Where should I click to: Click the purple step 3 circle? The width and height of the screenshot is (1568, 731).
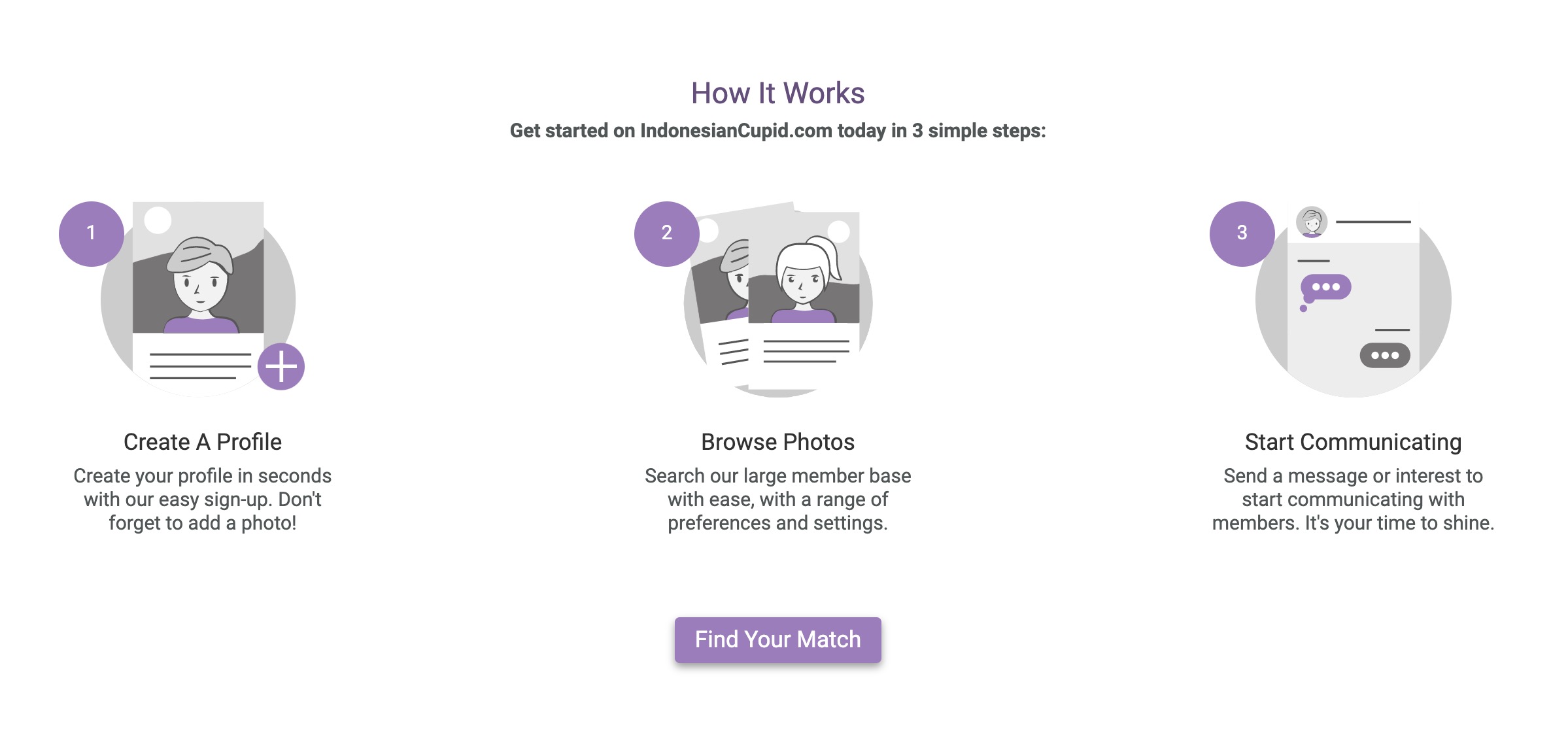(1242, 233)
